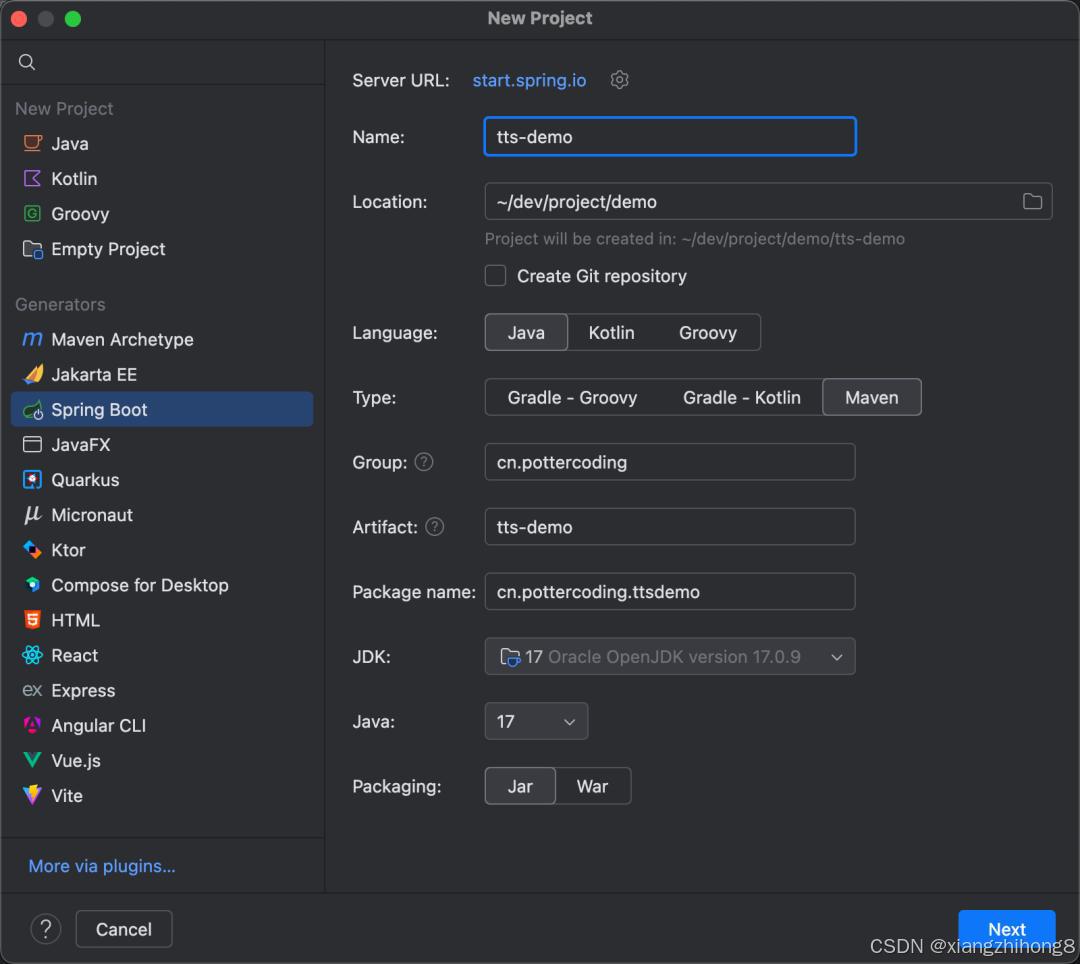Image resolution: width=1080 pixels, height=964 pixels.
Task: Open the JDK dropdown
Action: click(670, 656)
